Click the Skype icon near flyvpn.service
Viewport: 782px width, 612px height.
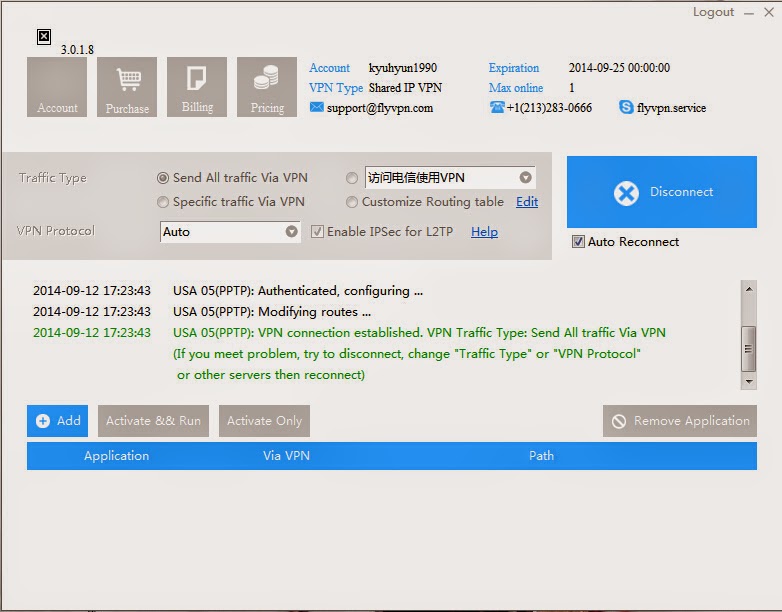tap(626, 107)
